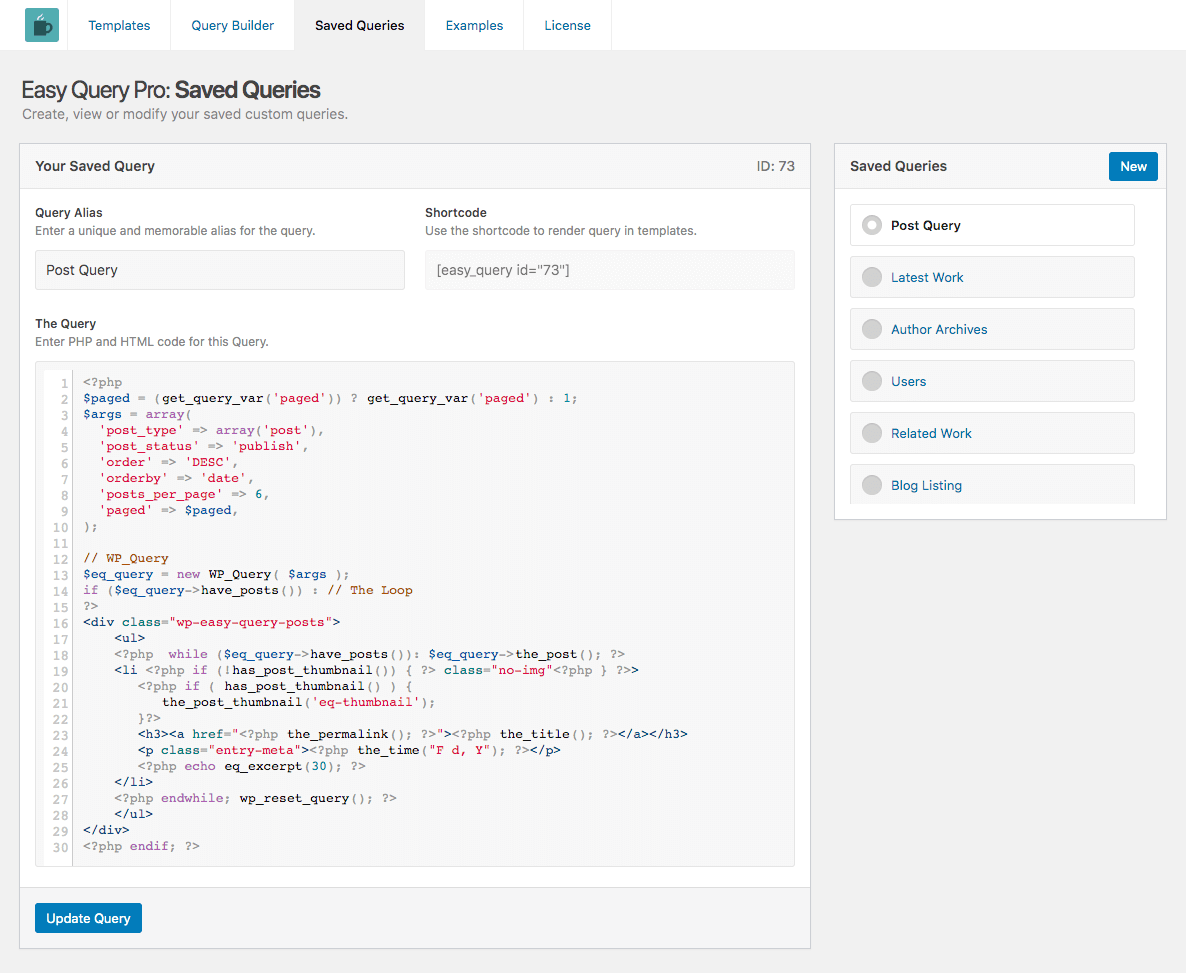Click the Update Query button
Image resolution: width=1186 pixels, height=973 pixels.
click(x=88, y=918)
